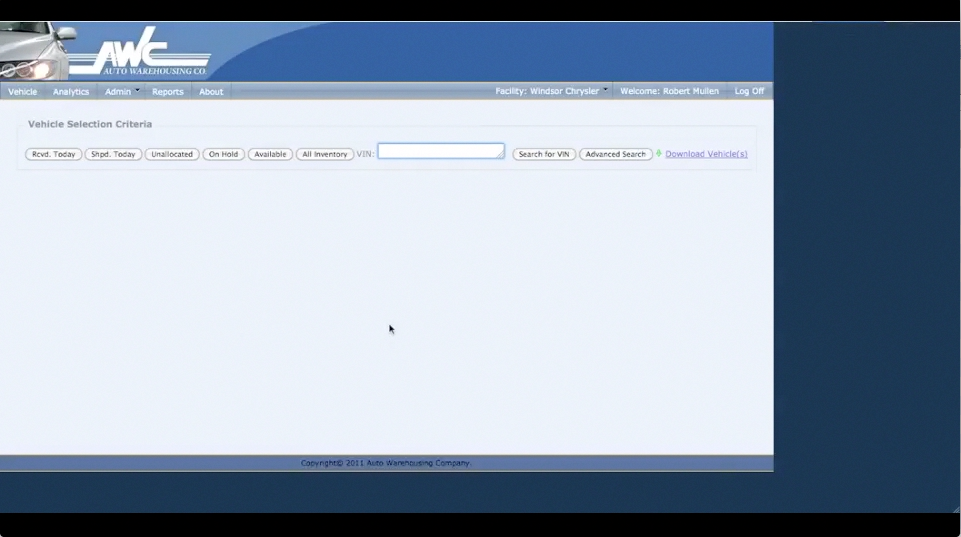Log off from the application
The height and width of the screenshot is (537, 961).
749,91
